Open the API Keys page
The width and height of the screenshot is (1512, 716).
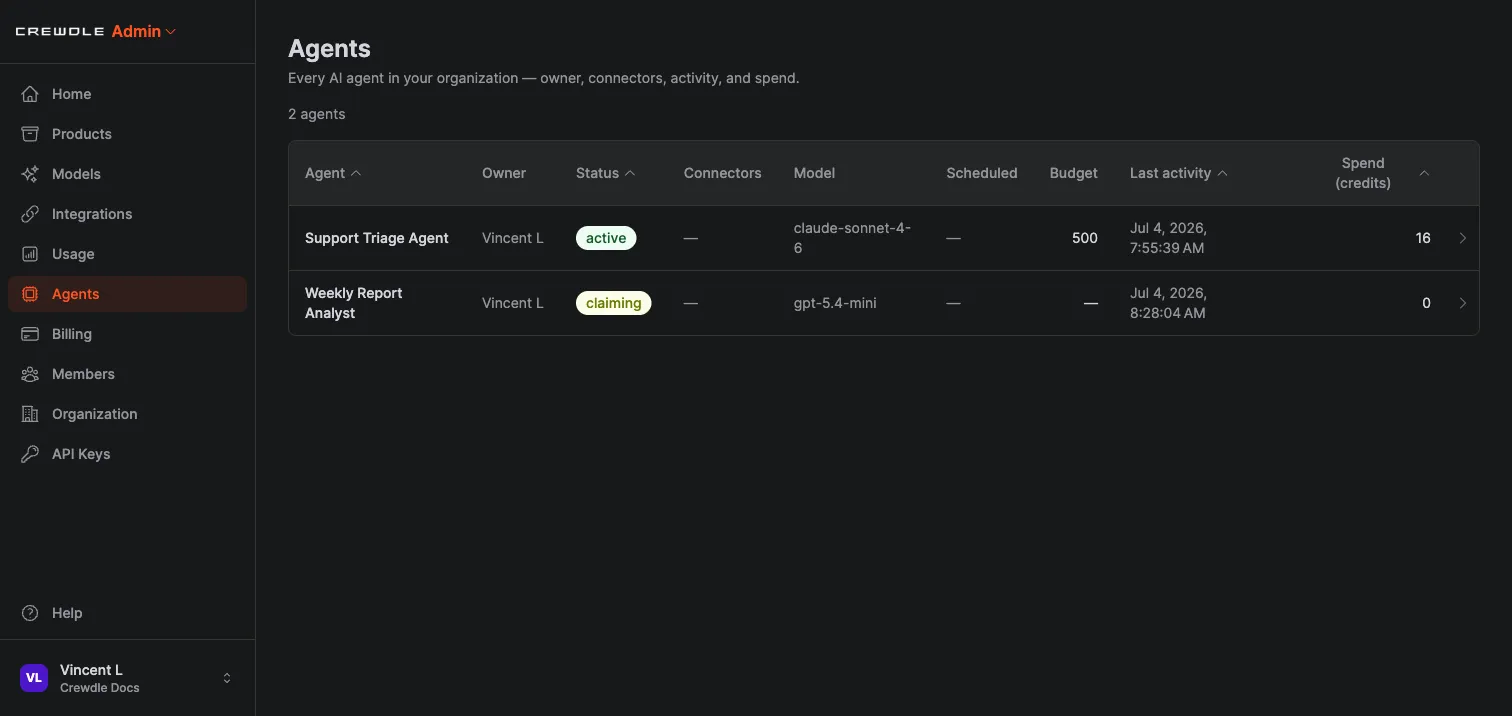(x=127, y=454)
